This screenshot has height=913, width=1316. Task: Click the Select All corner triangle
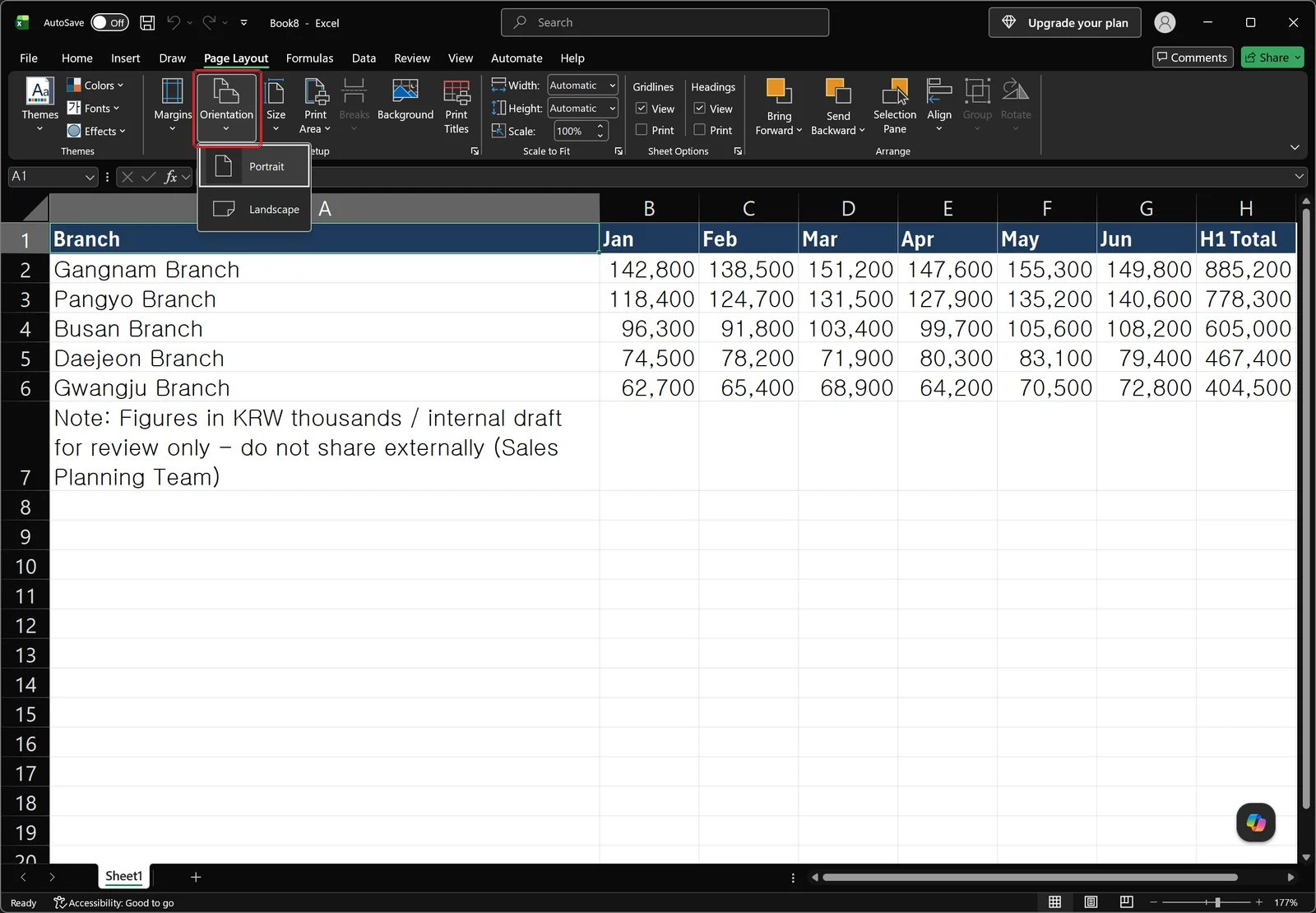36,208
